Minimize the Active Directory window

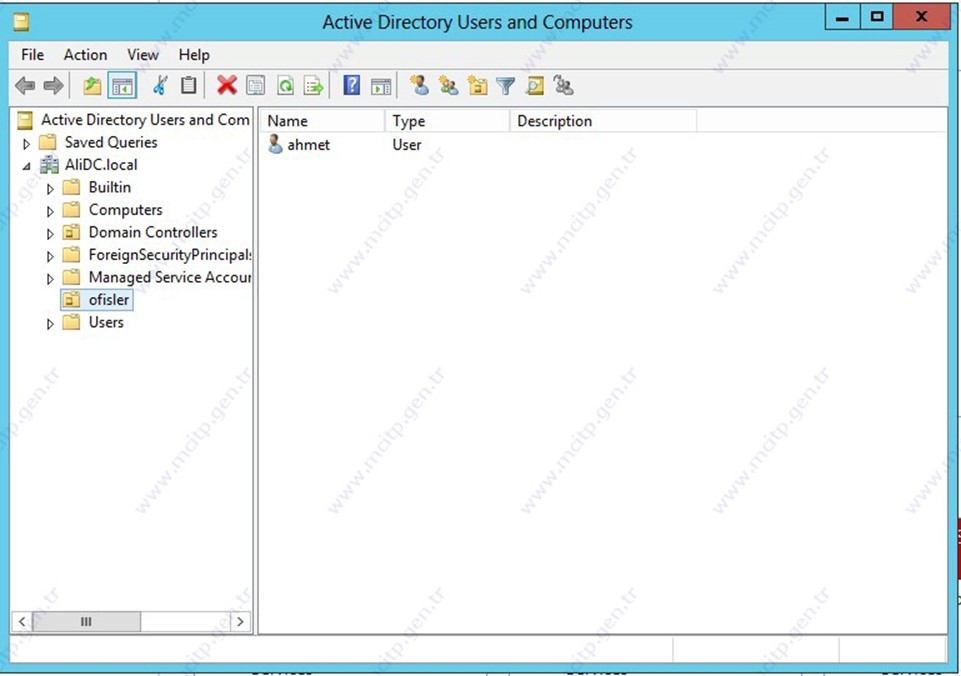tap(843, 17)
